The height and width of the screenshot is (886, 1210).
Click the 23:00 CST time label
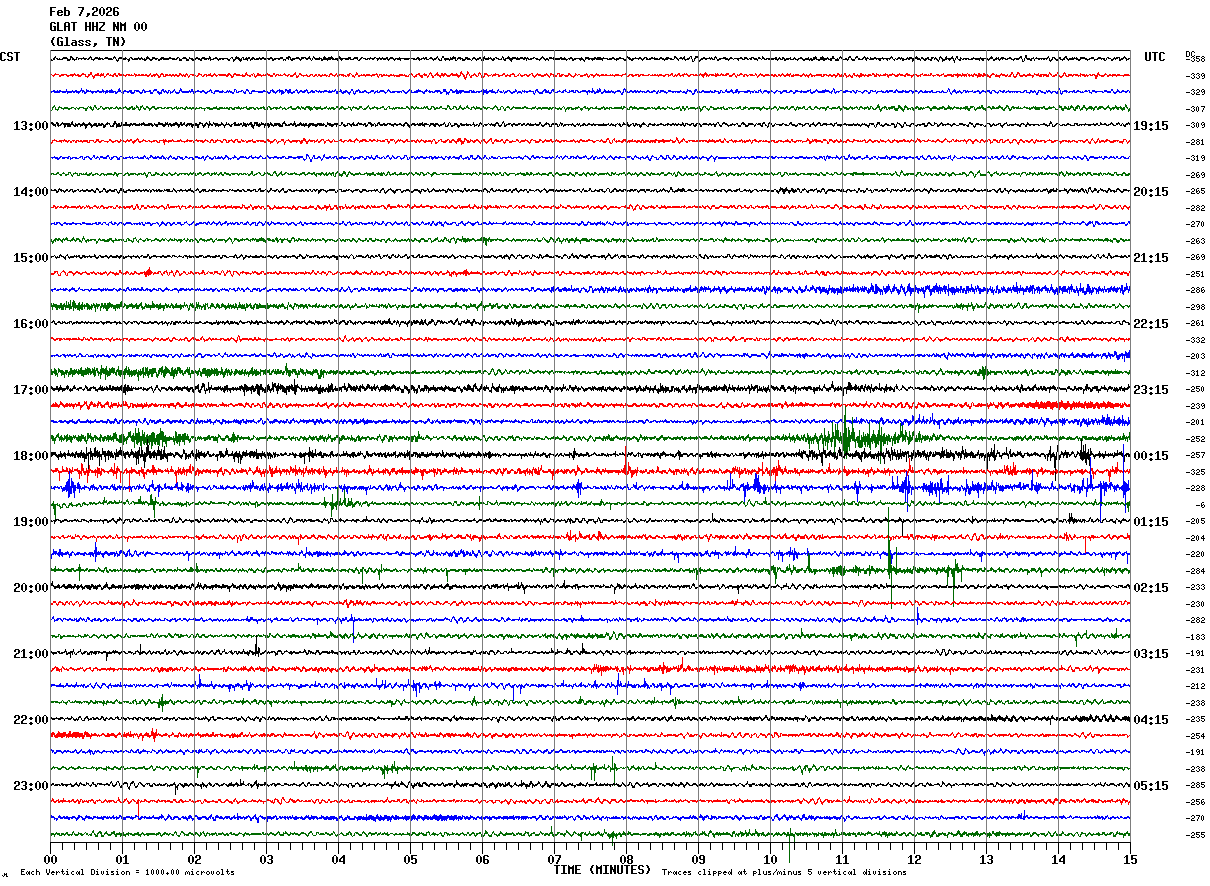click(x=31, y=786)
